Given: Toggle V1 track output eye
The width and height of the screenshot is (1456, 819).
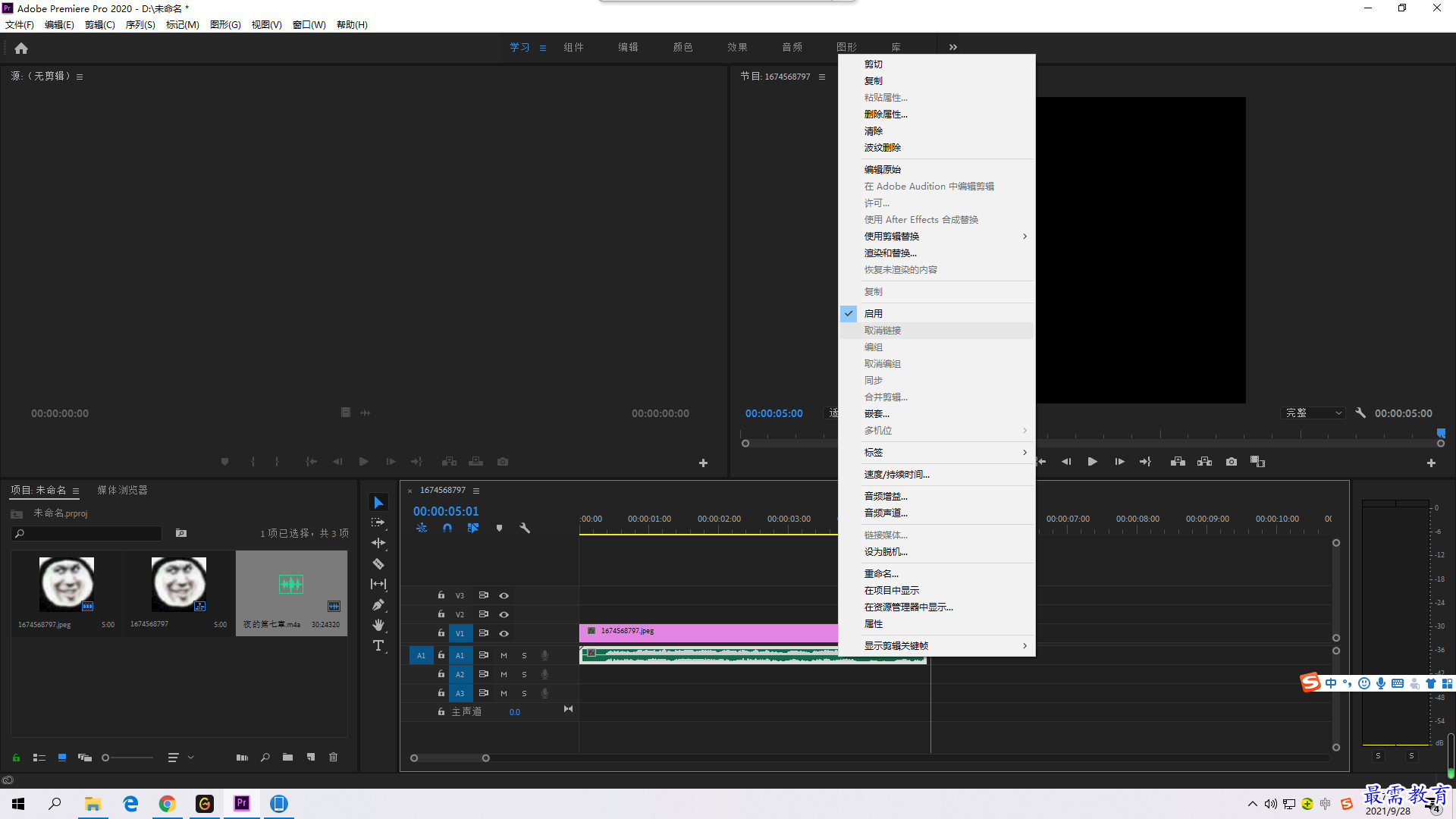Looking at the screenshot, I should point(504,634).
